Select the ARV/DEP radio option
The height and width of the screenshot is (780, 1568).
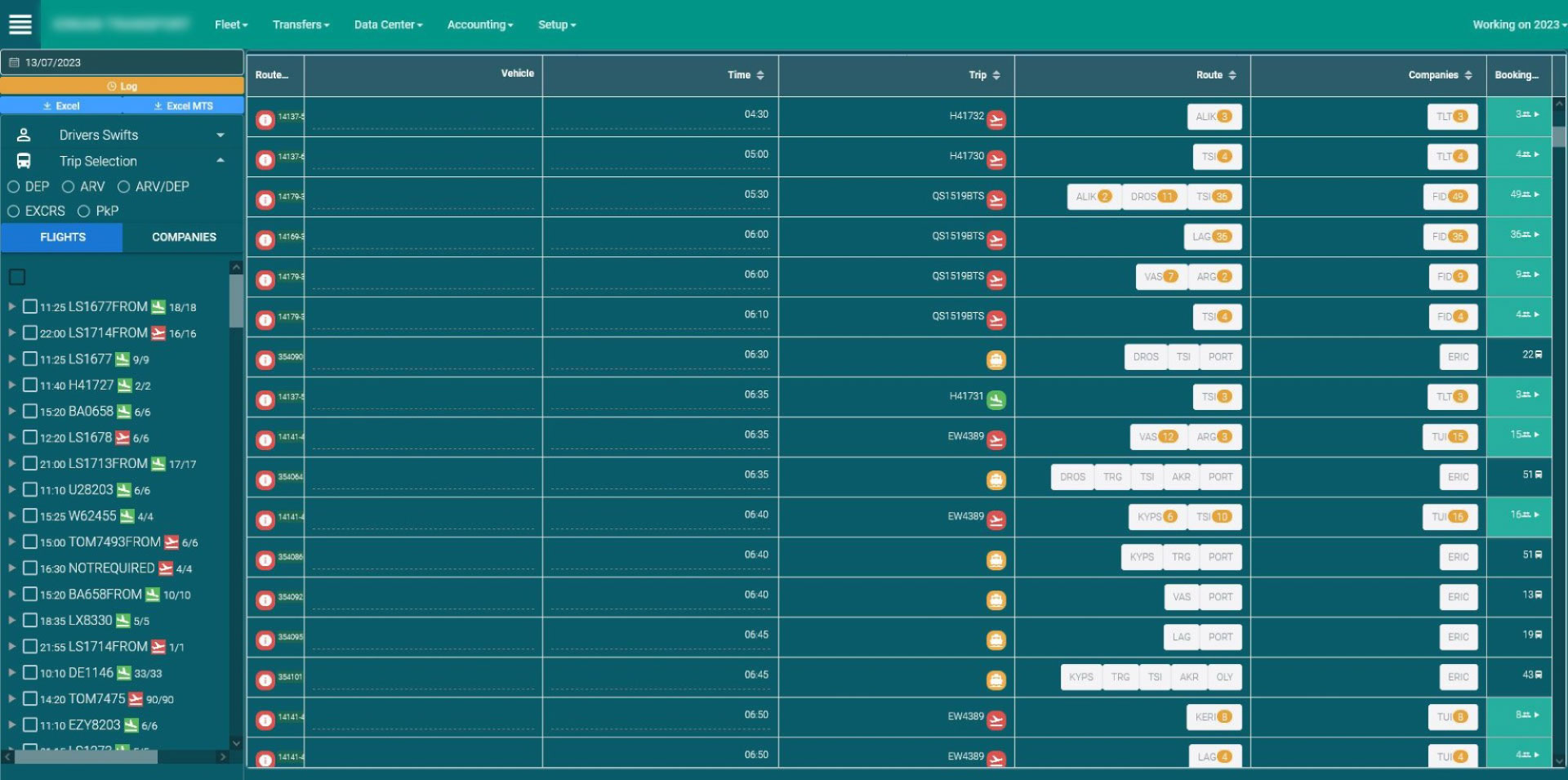tap(123, 187)
